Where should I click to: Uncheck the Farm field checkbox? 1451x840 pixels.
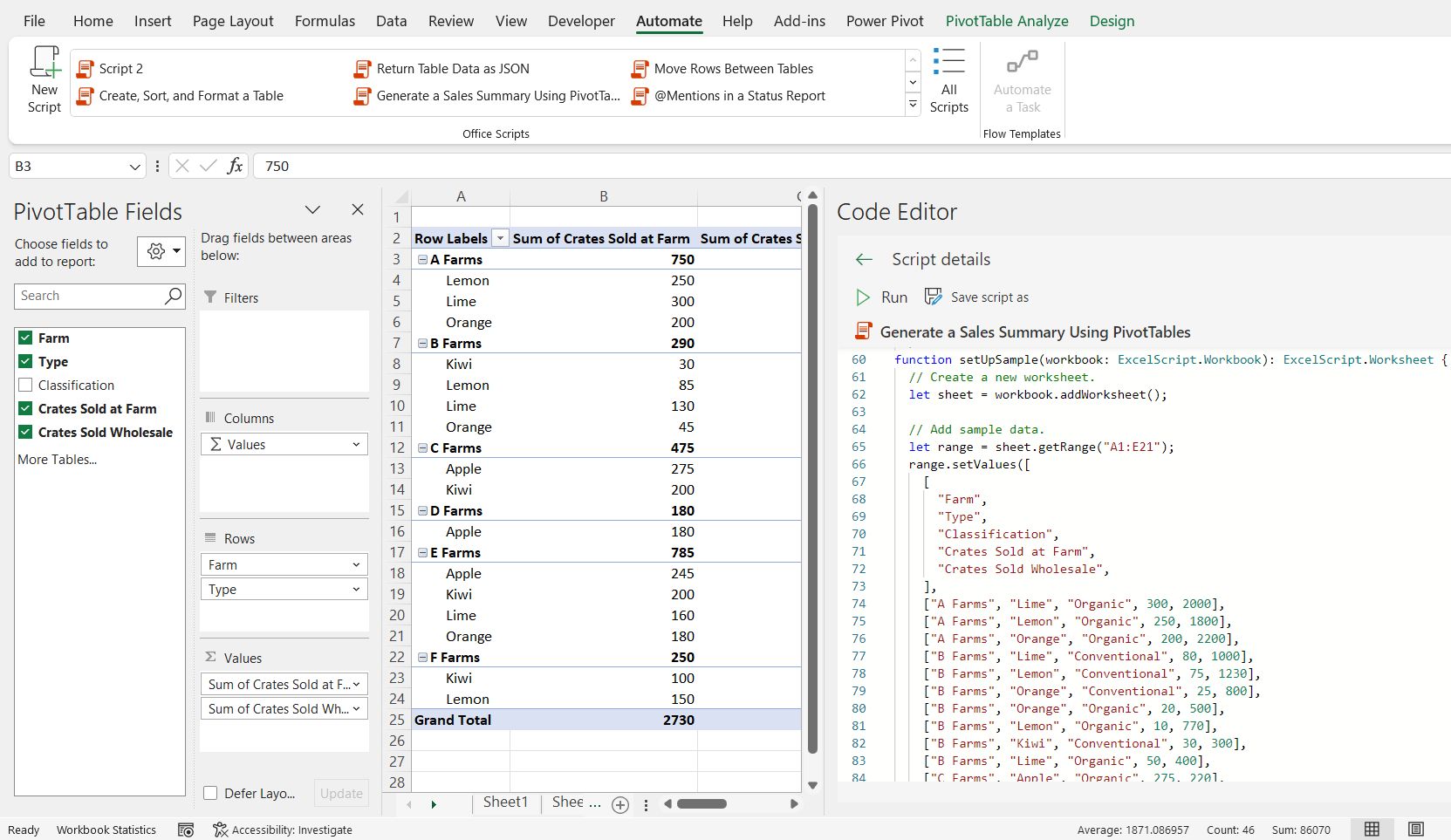25,338
